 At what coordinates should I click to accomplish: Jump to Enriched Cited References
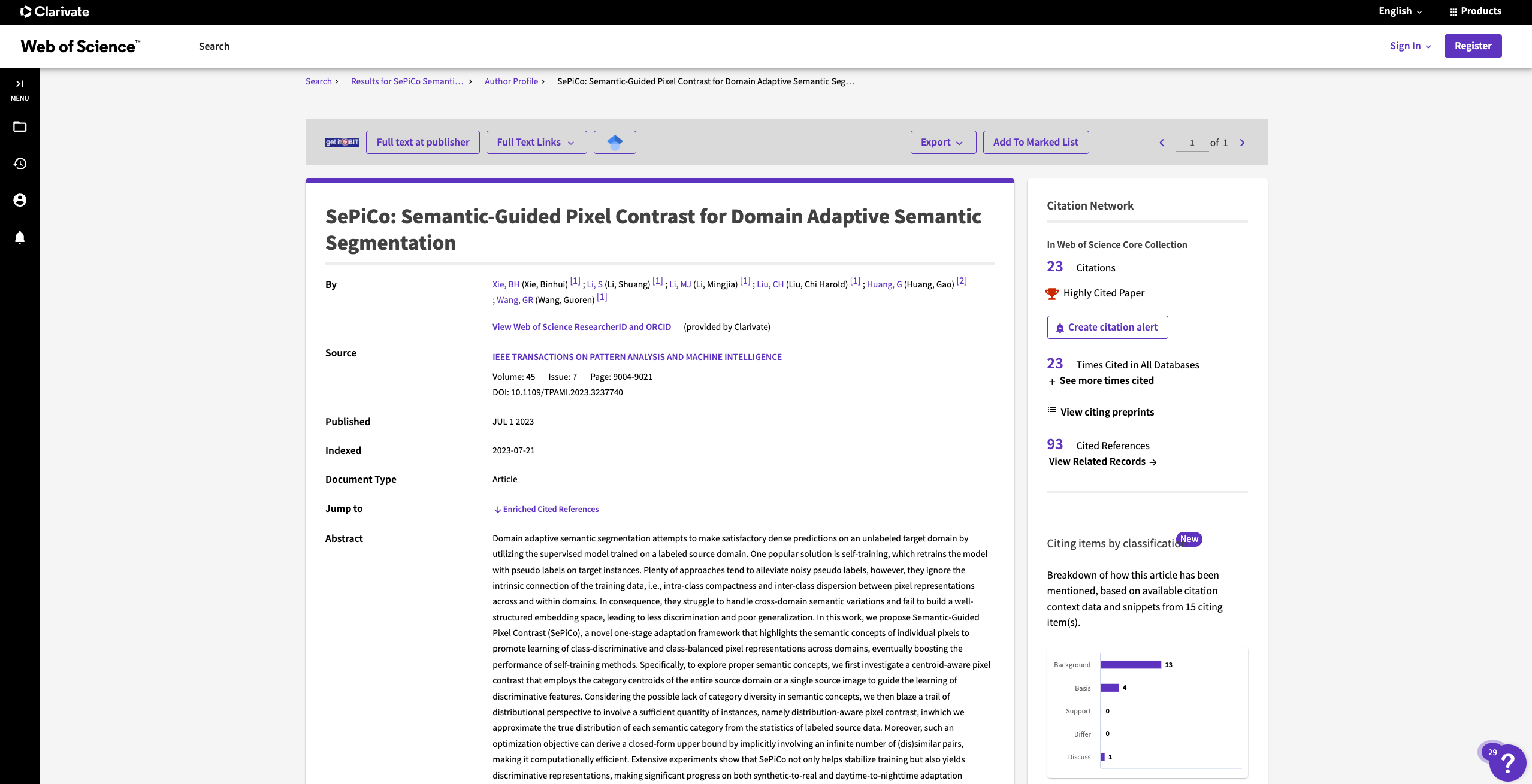pyautogui.click(x=546, y=509)
